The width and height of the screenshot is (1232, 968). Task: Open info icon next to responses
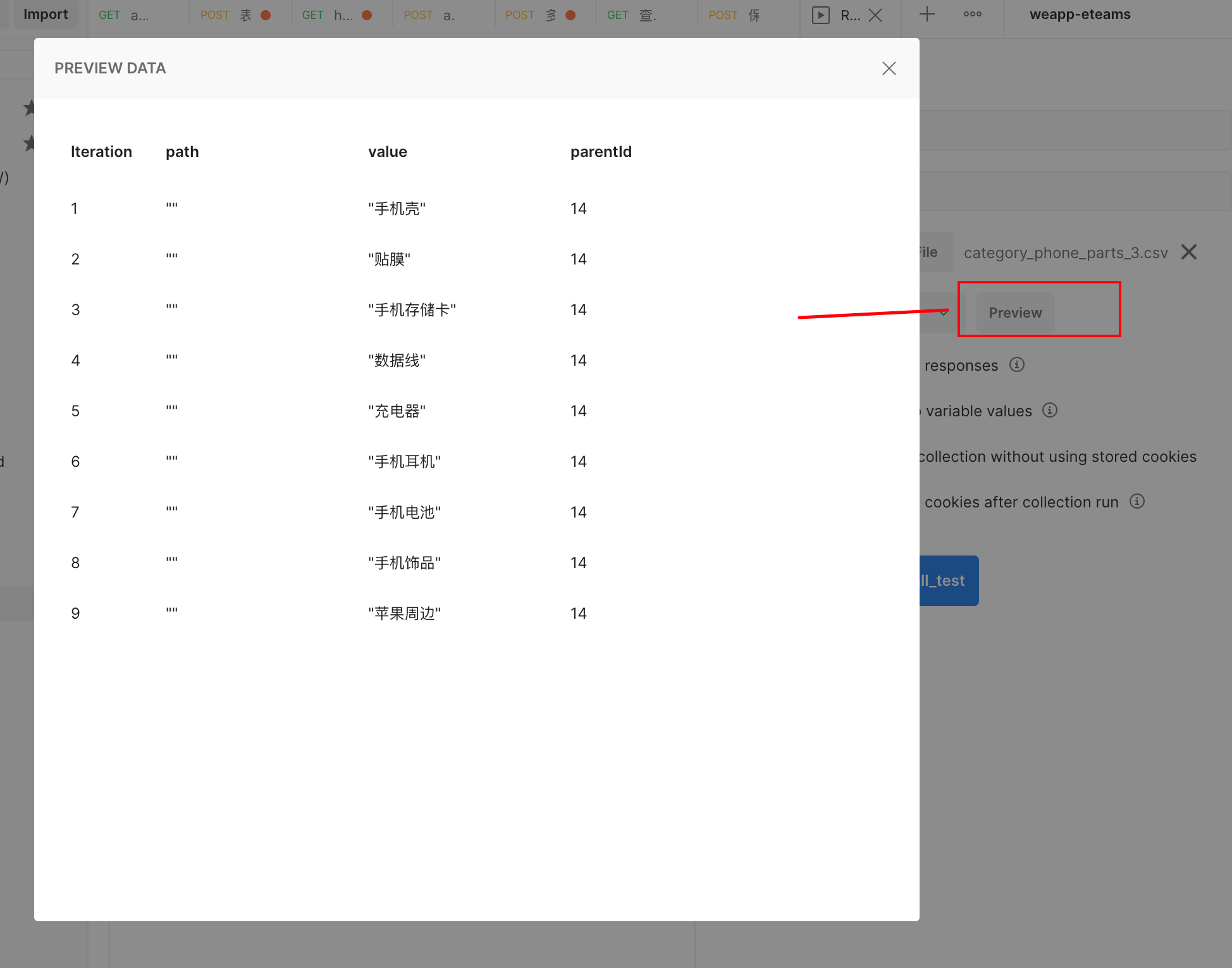tap(1016, 365)
